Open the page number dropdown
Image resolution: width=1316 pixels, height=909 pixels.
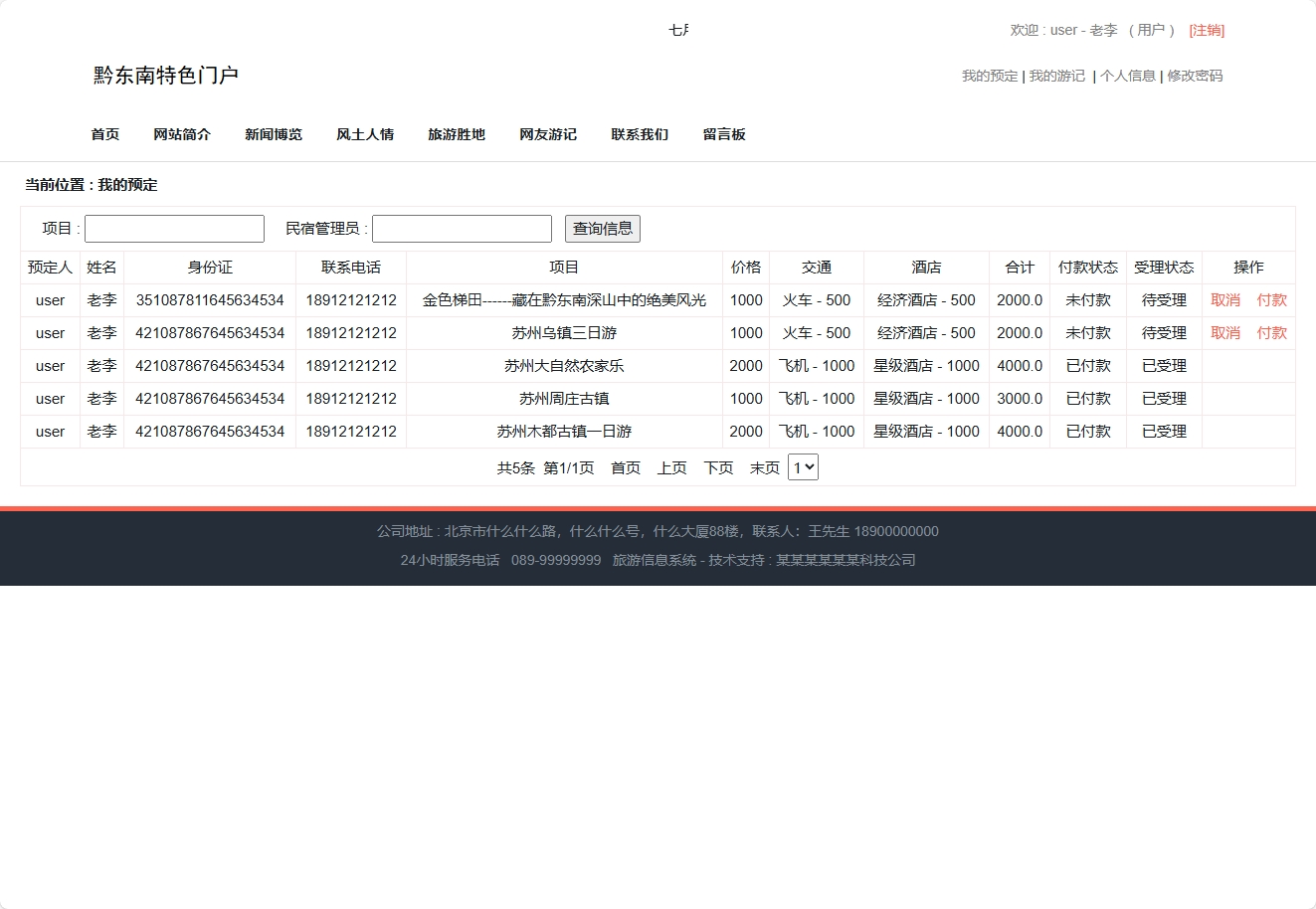(x=803, y=466)
